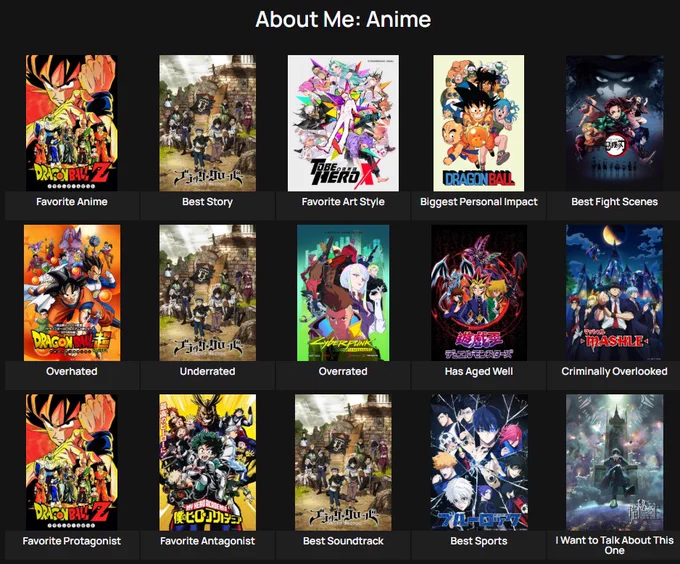The width and height of the screenshot is (680, 564).
Task: Select the 'Best Soundtrack' label
Action: [x=343, y=541]
